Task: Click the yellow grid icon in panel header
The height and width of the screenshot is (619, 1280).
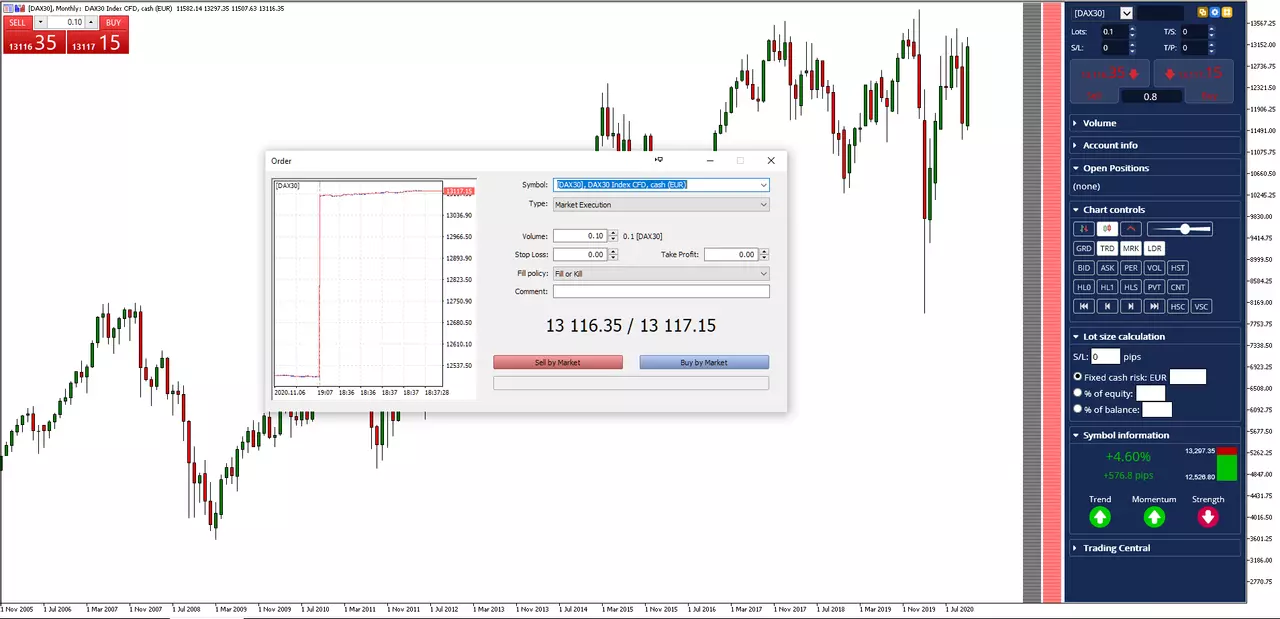Action: (1227, 13)
